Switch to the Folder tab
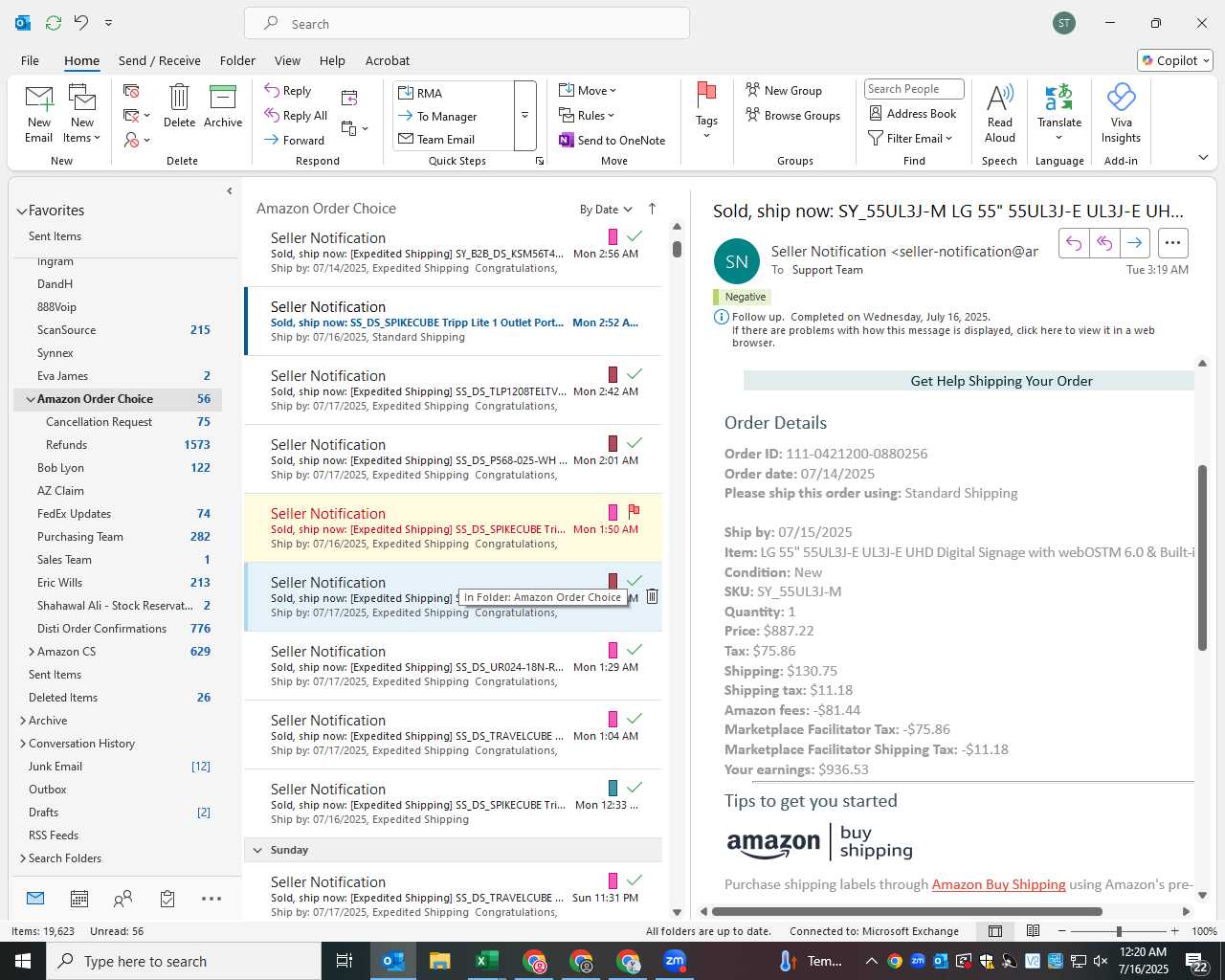The height and width of the screenshot is (980, 1225). coord(237,60)
